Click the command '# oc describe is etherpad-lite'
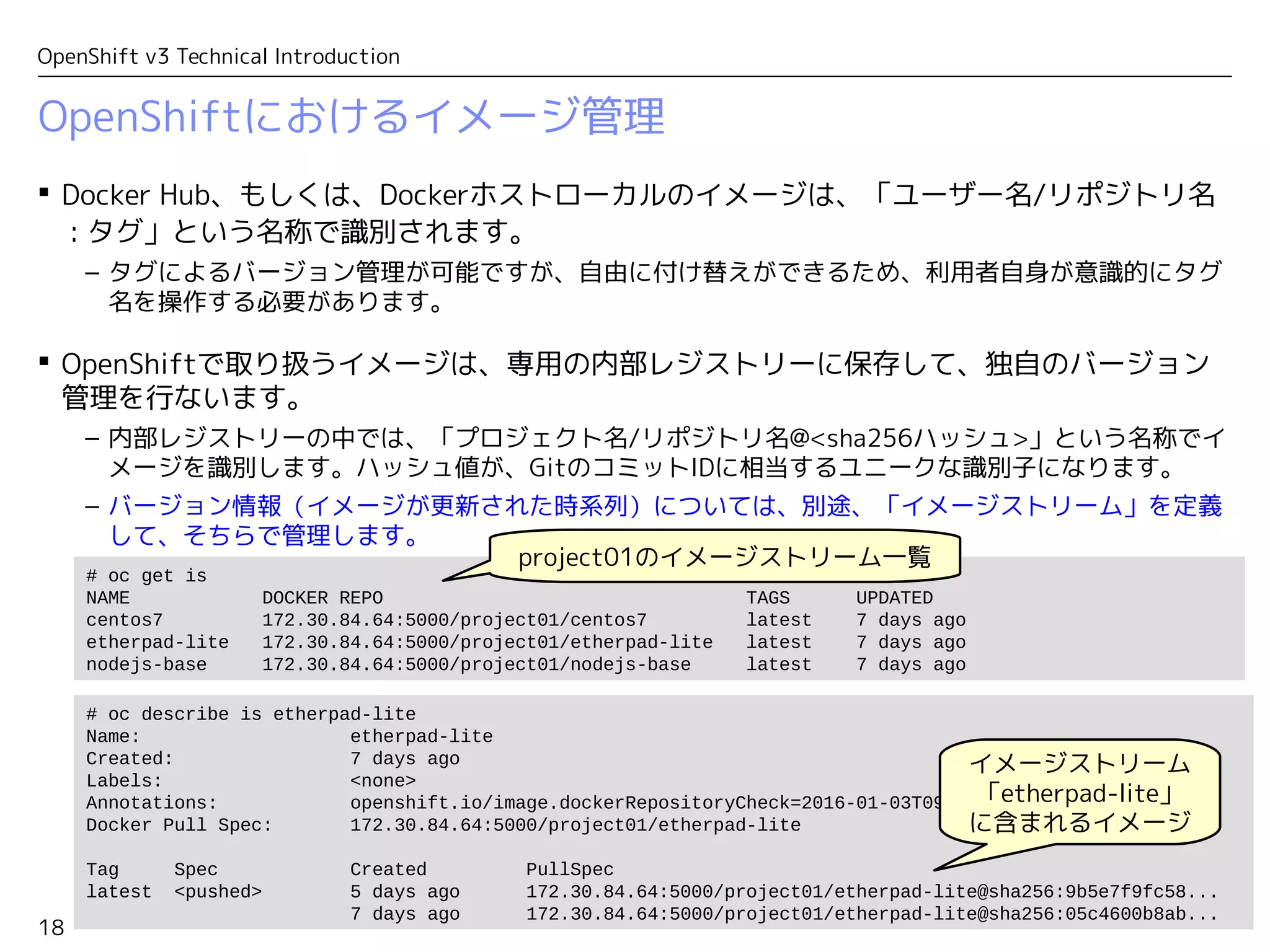Viewport: 1270px width, 952px height. 251,714
